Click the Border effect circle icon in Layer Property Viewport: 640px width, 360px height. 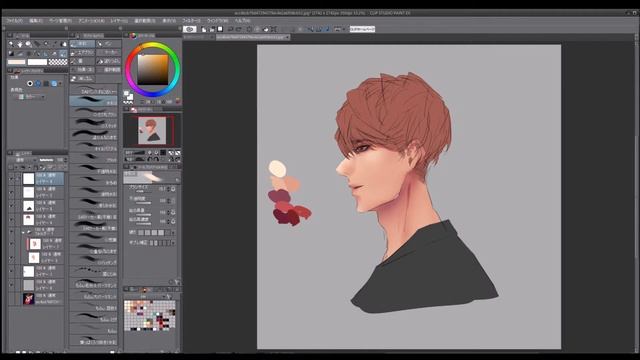click(x=30, y=83)
